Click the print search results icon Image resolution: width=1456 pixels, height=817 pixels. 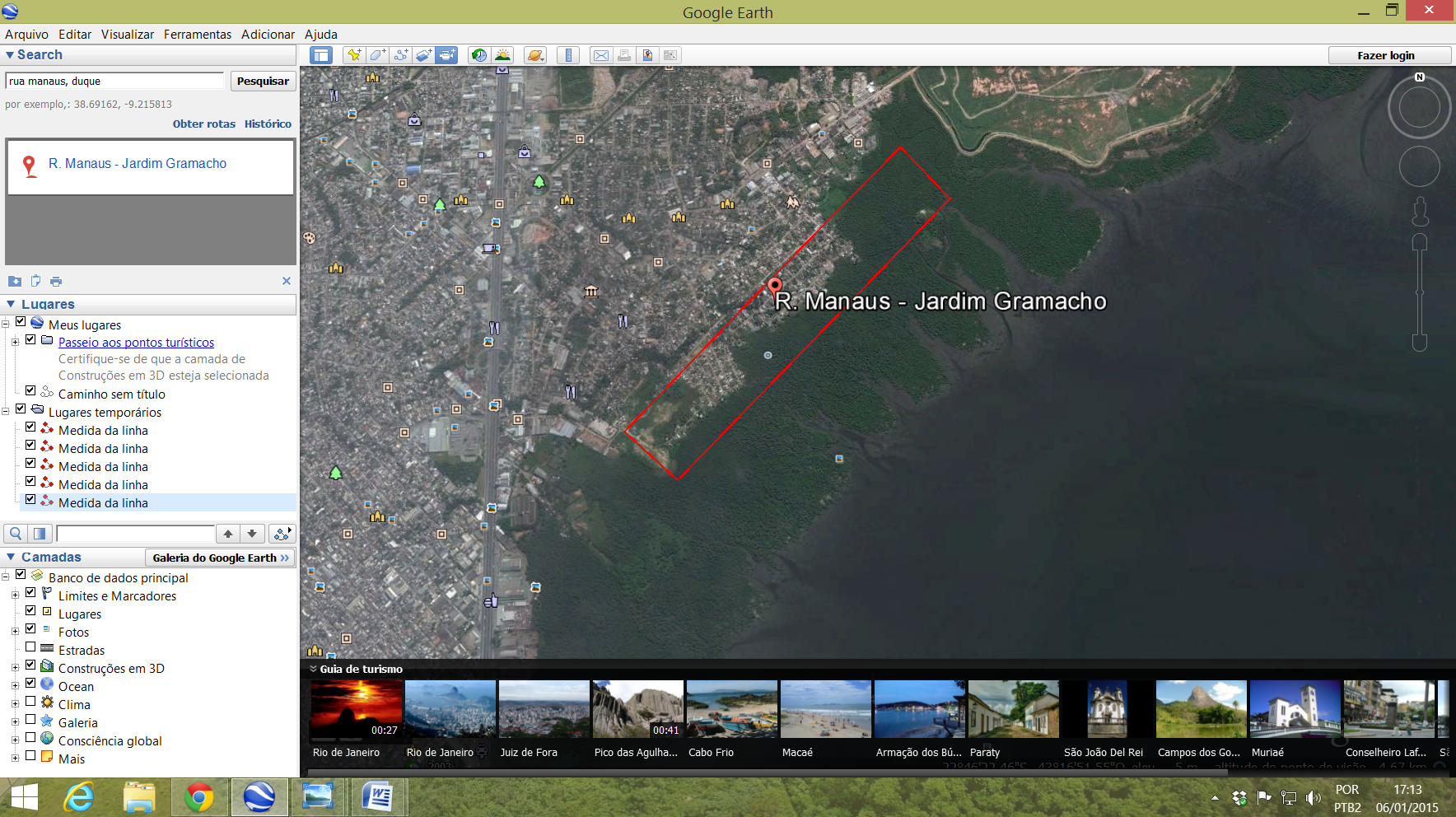tap(56, 281)
